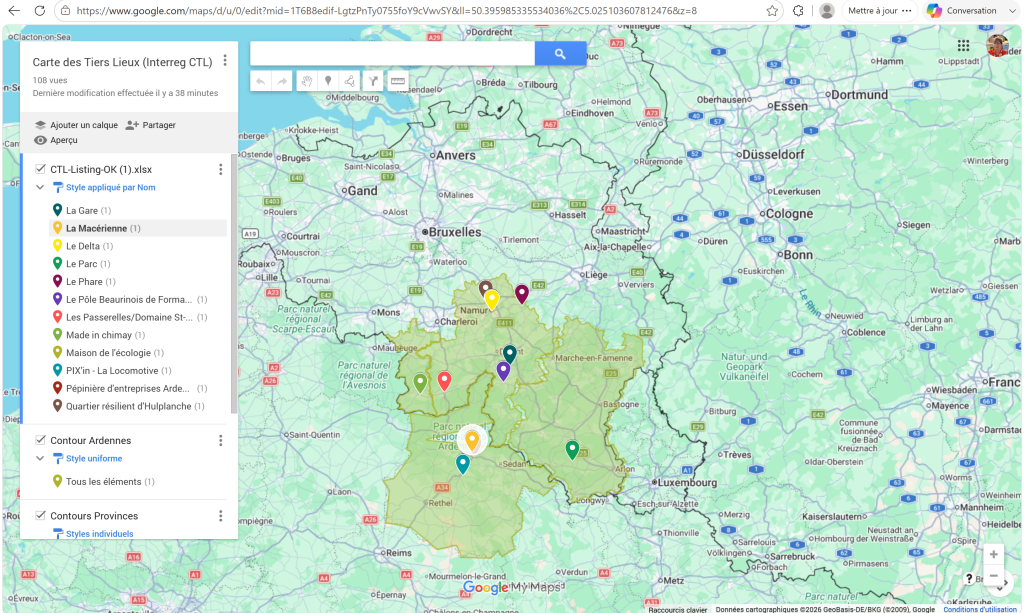Collapse the CTL-Listing-OK style list
Image resolution: width=1024 pixels, height=613 pixels.
40,187
